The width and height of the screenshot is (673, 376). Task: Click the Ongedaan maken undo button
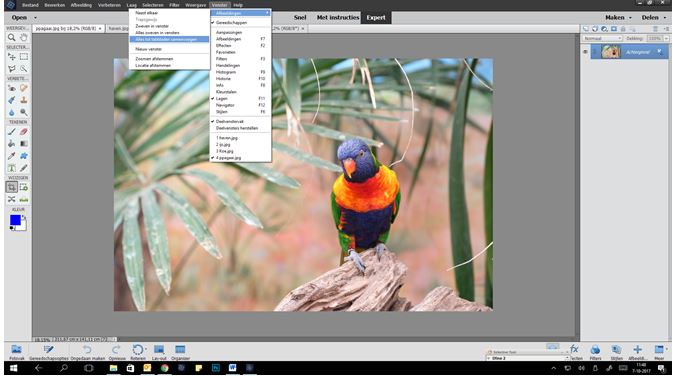click(x=88, y=352)
